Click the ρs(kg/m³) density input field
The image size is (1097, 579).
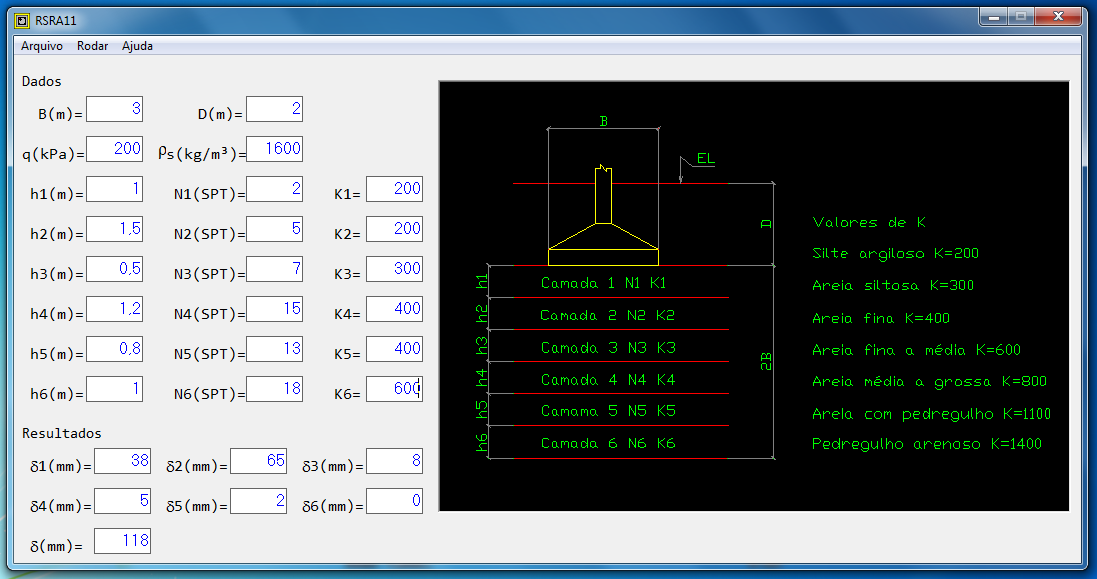274,149
